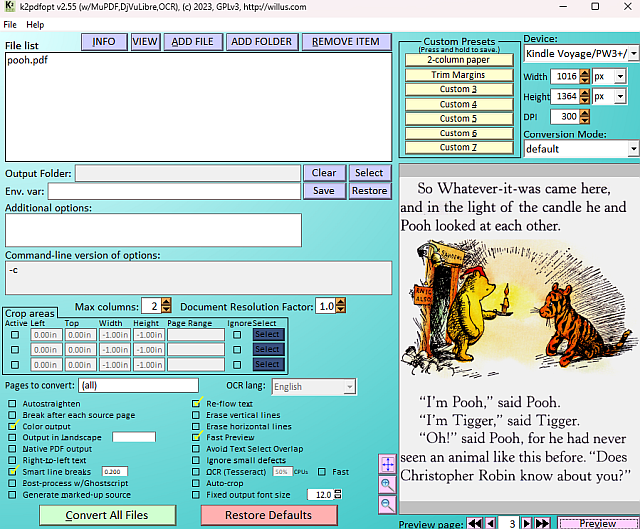Click ADD FOLDER button
This screenshot has height=529, width=640.
point(262,42)
